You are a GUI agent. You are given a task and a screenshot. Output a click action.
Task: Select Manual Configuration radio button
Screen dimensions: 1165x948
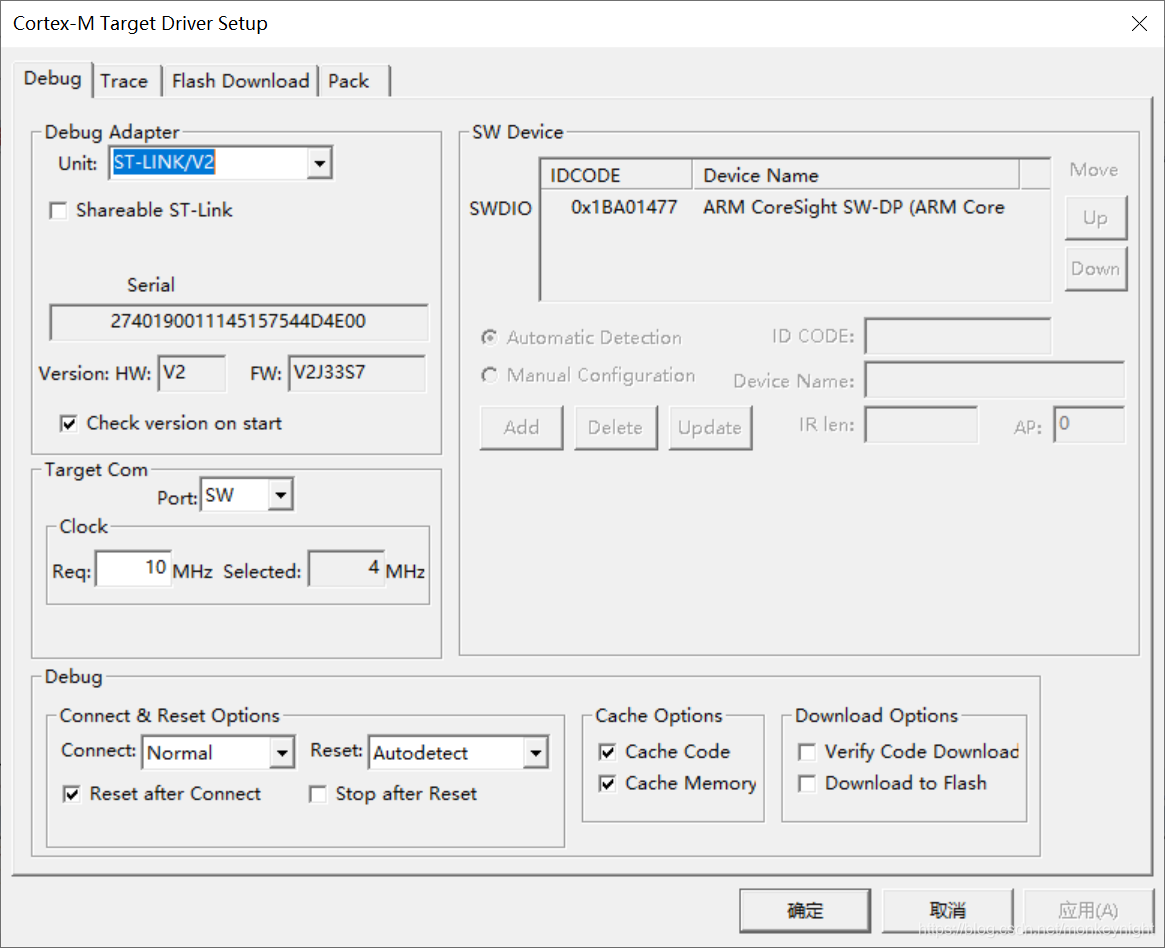coord(489,376)
